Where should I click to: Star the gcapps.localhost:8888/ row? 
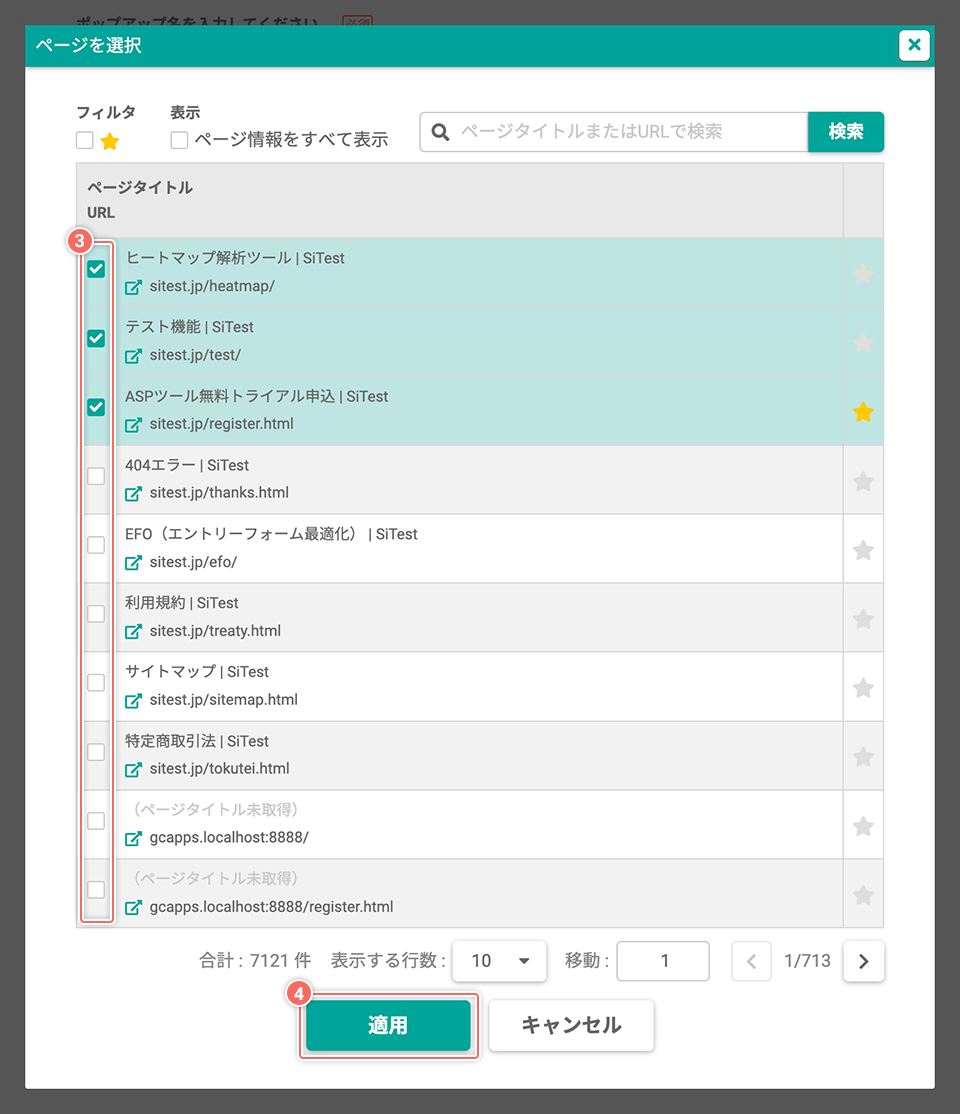863,826
